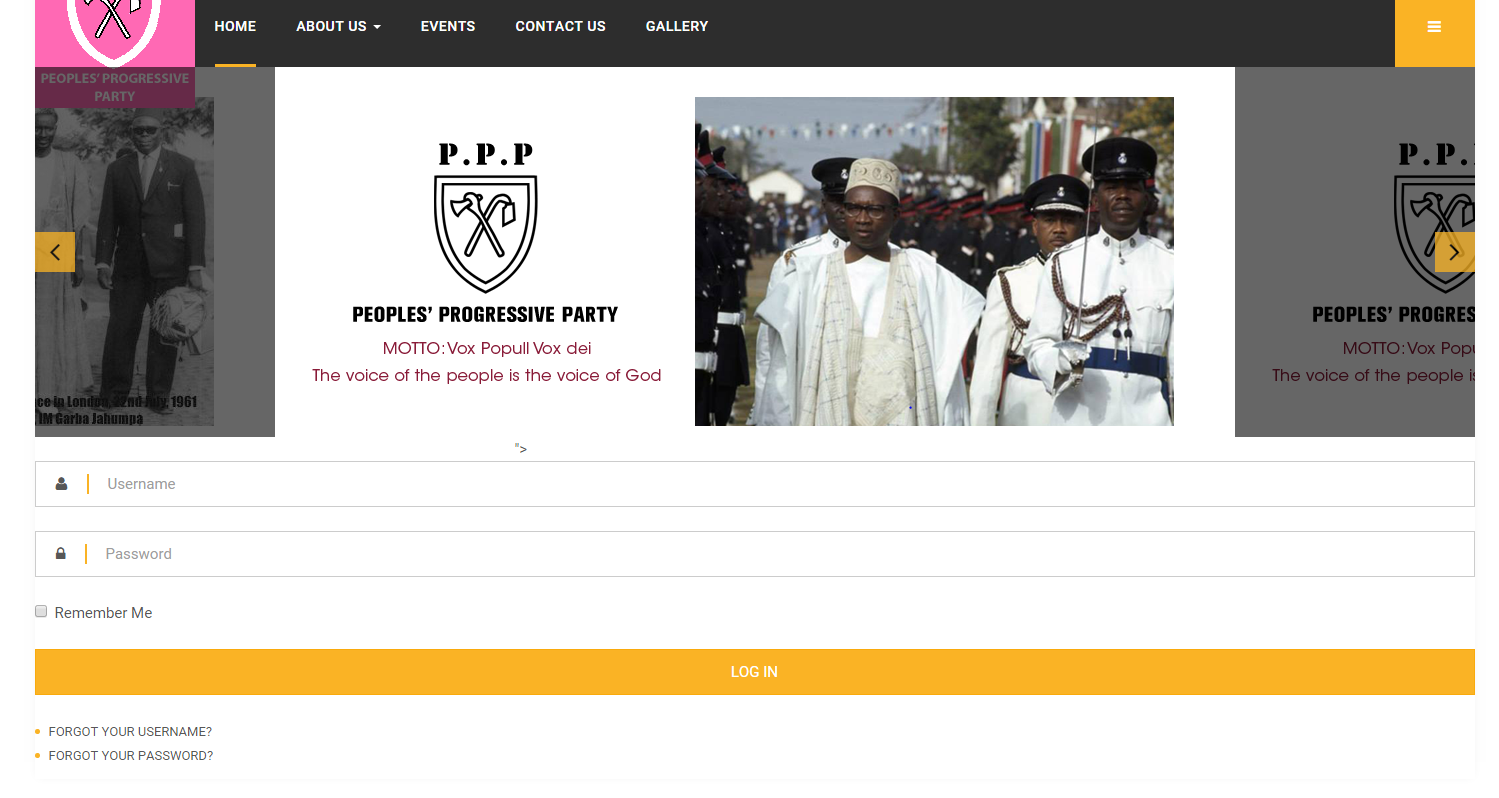The width and height of the screenshot is (1499, 798).
Task: Focus the Password input field
Action: [755, 554]
